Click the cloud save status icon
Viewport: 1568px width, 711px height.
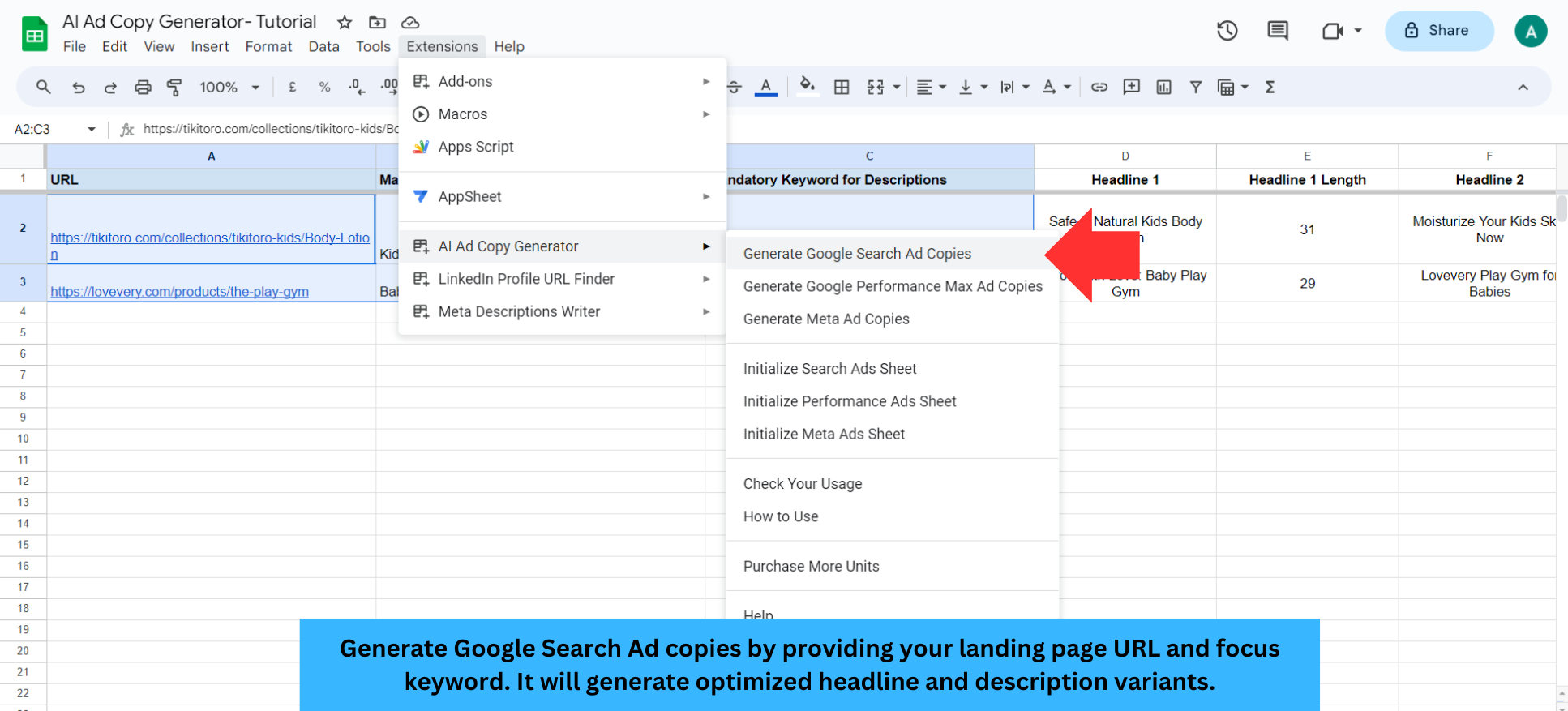point(410,22)
